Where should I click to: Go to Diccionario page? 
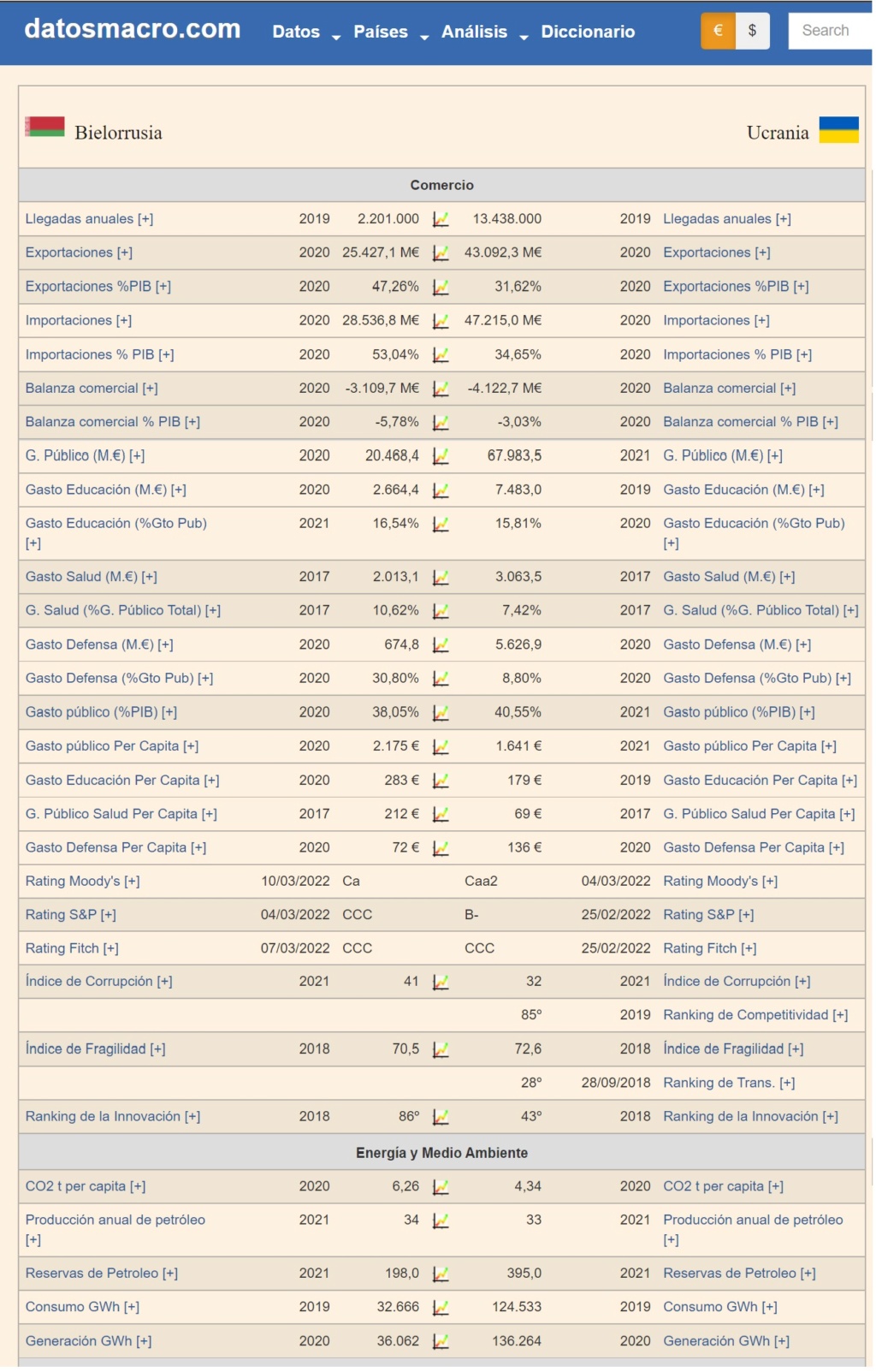point(589,33)
